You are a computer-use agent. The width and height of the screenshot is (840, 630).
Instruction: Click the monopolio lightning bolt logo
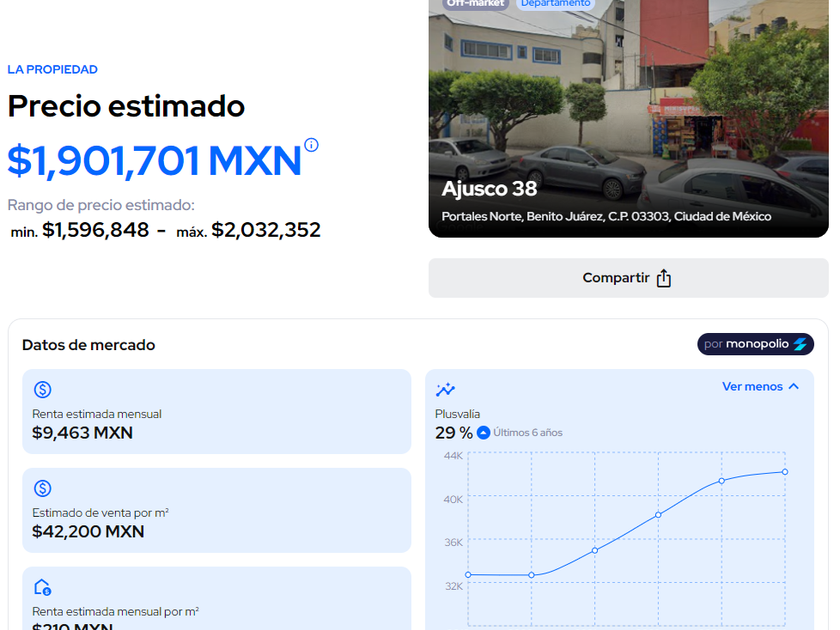(800, 344)
